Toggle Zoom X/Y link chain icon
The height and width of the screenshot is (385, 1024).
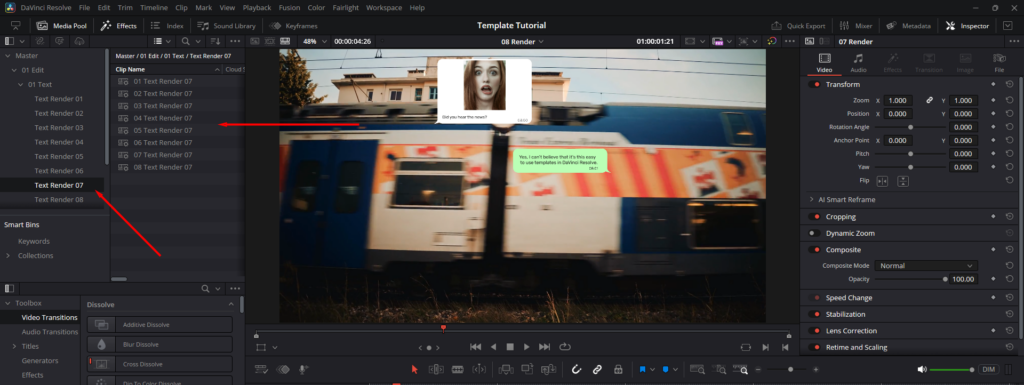pos(929,100)
